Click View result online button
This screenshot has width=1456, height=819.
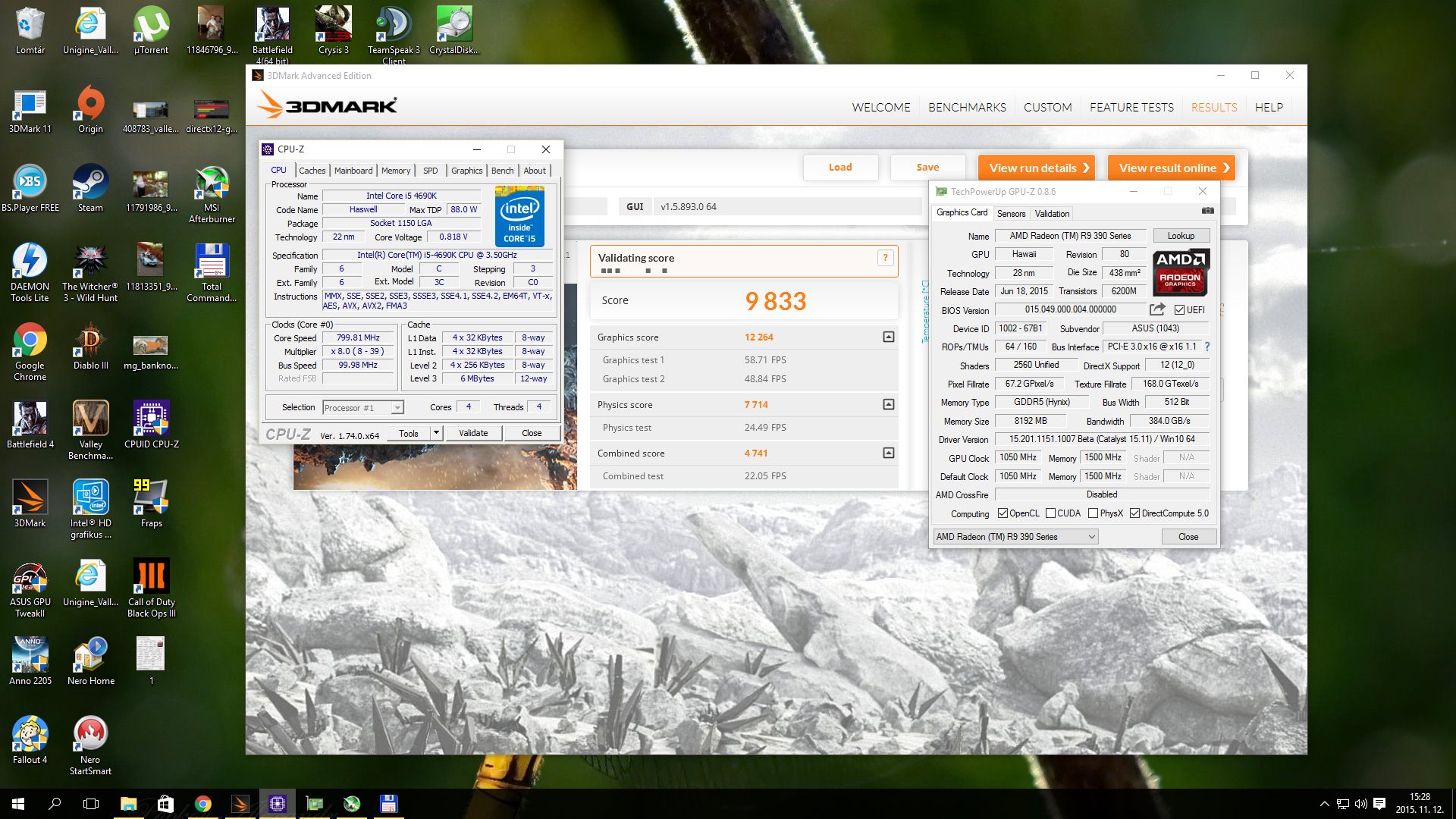click(x=1171, y=168)
